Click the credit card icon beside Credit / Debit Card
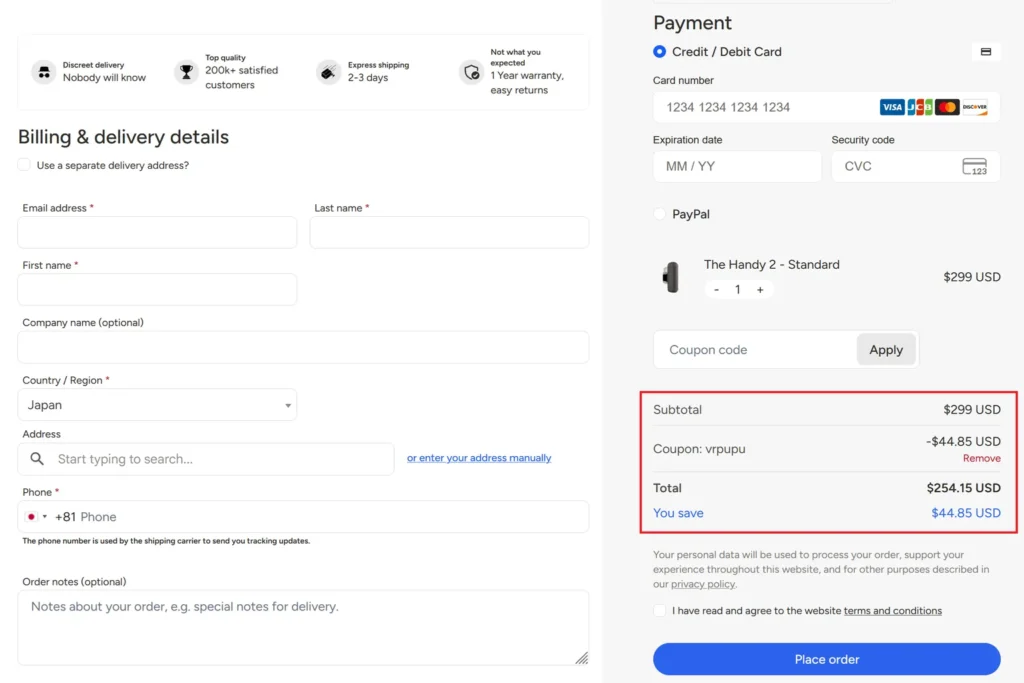This screenshot has height=683, width=1024. [x=985, y=52]
